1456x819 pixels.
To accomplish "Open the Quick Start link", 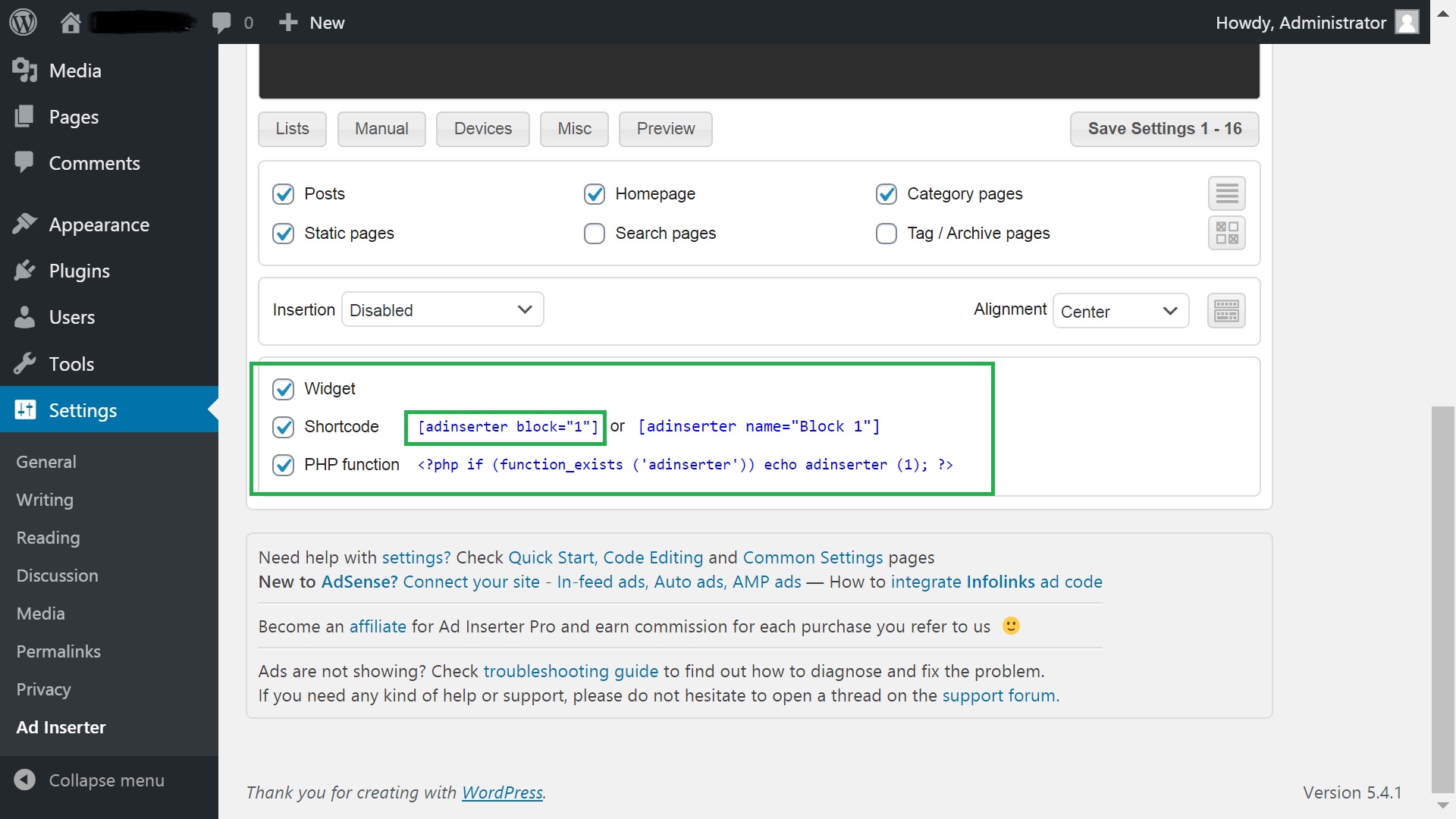I will coord(553,557).
